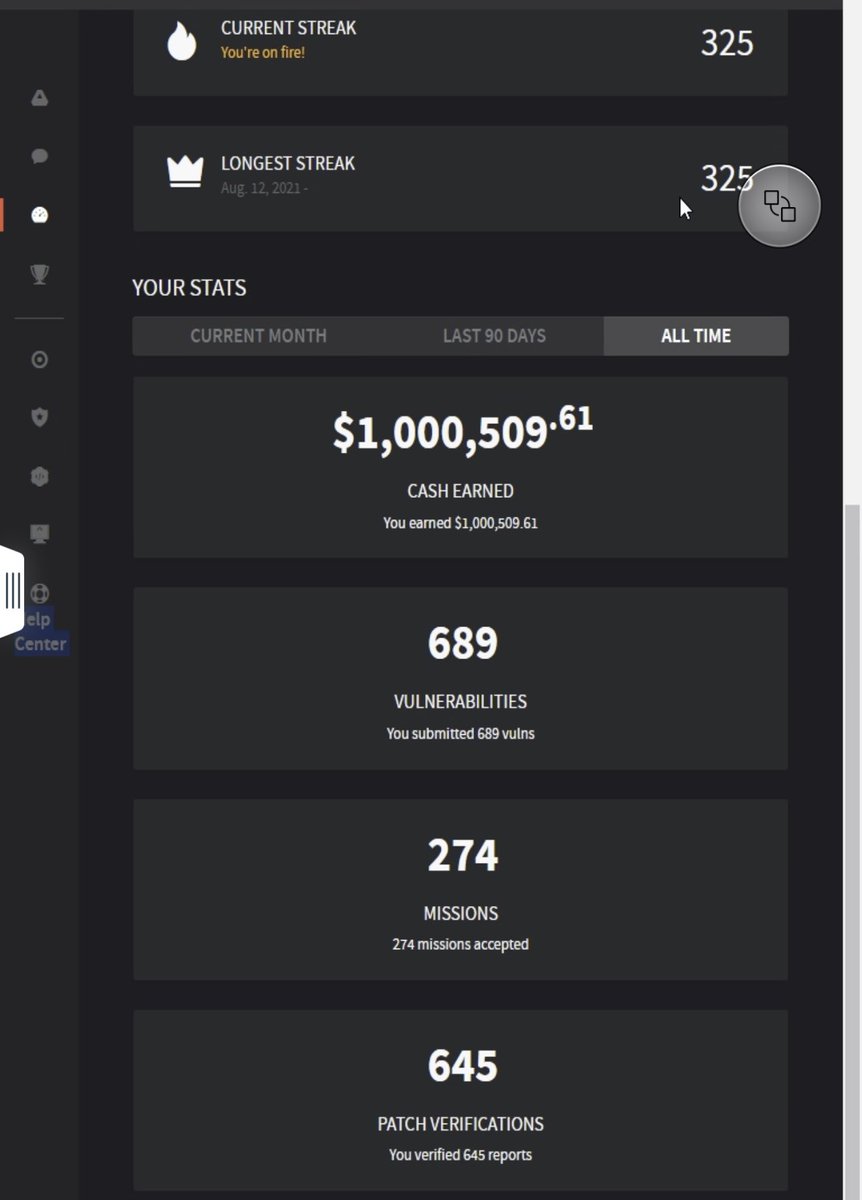The height and width of the screenshot is (1200, 862).
Task: Click the flame icon beside Current Streak
Action: click(182, 42)
